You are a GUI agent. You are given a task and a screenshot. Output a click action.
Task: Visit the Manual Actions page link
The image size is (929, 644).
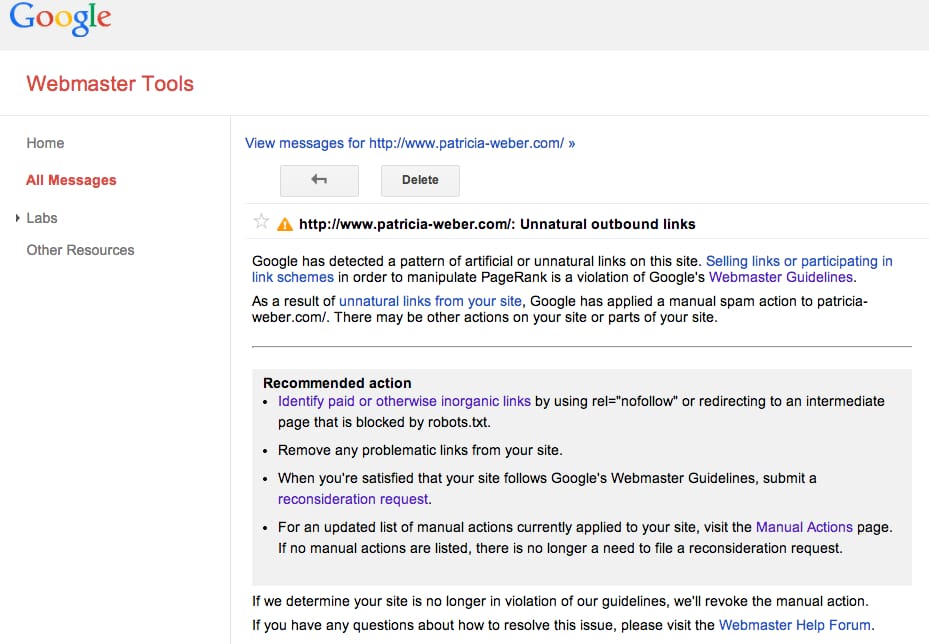click(804, 527)
